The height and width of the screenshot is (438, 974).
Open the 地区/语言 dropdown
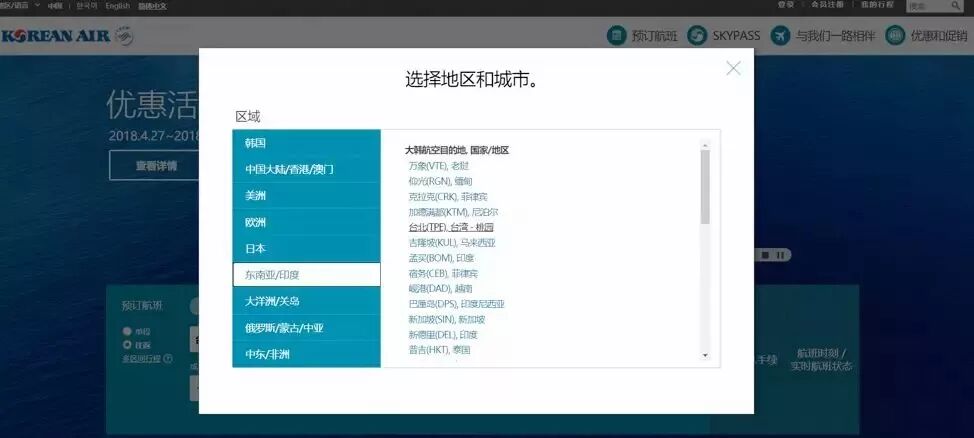pos(20,5)
